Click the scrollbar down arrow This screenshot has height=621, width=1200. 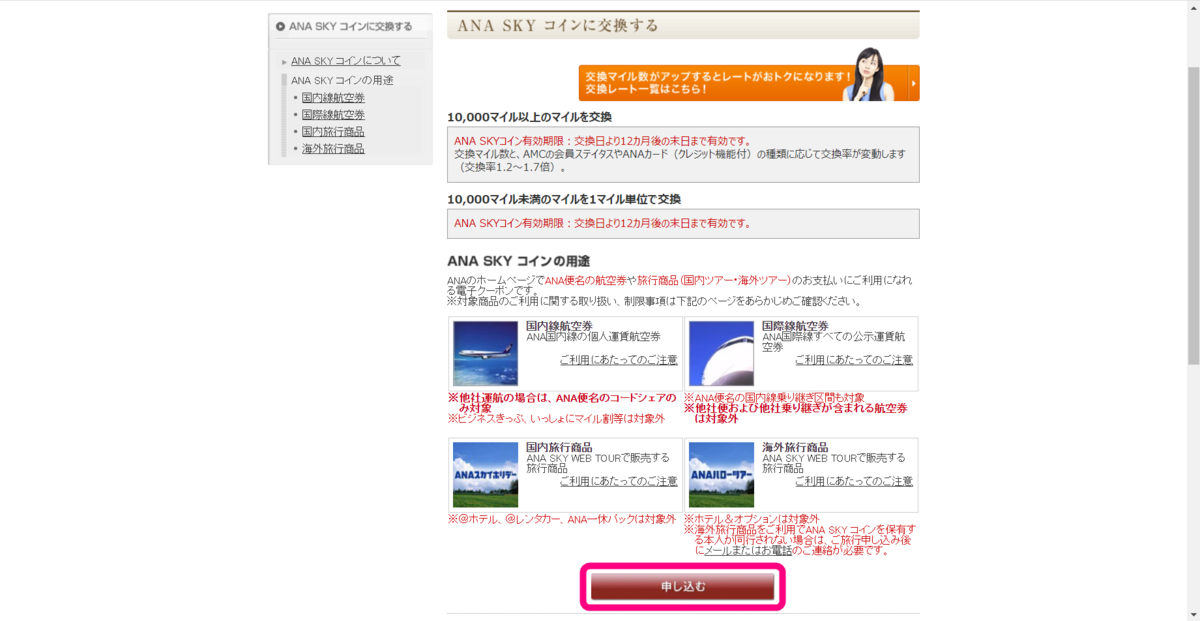[1193, 614]
